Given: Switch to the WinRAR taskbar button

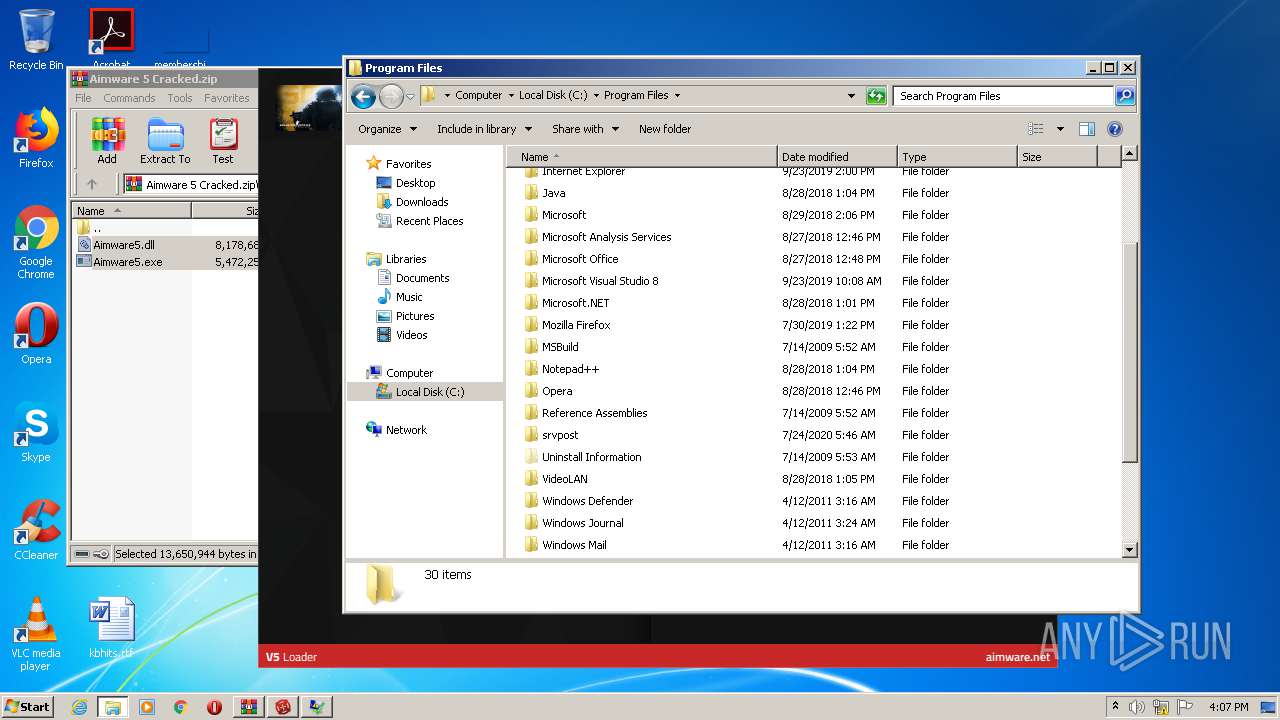Looking at the screenshot, I should coord(249,707).
